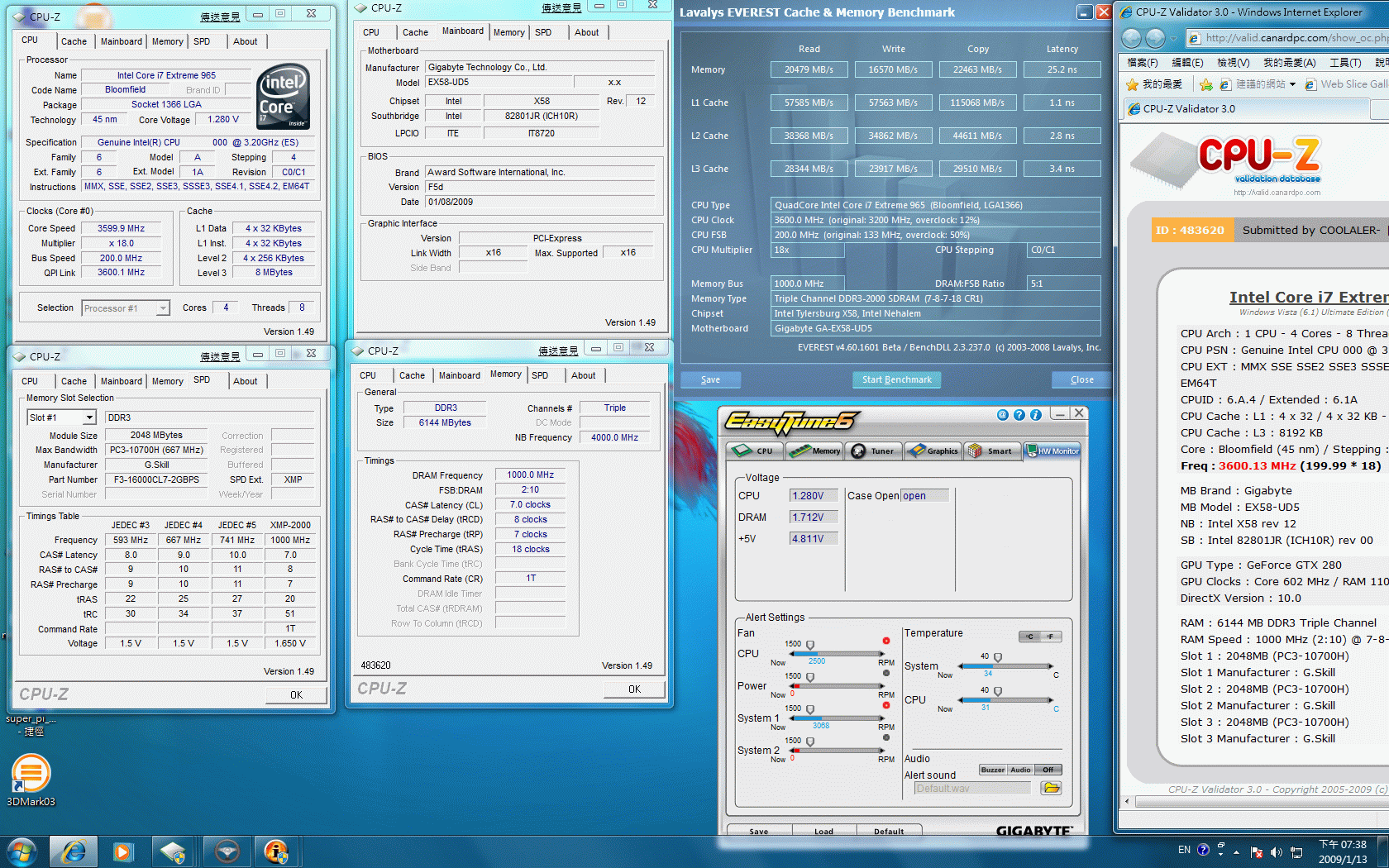The width and height of the screenshot is (1389, 868).
Task: Click the Internet Explorer address bar
Action: coord(1294,38)
